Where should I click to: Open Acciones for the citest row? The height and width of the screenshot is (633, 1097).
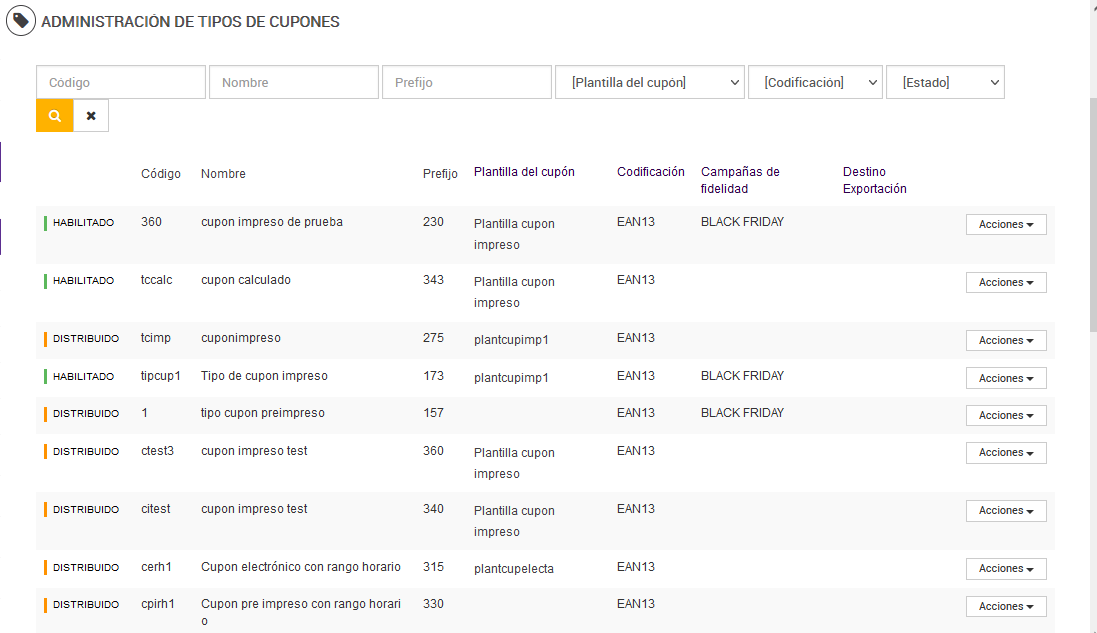coord(1006,511)
